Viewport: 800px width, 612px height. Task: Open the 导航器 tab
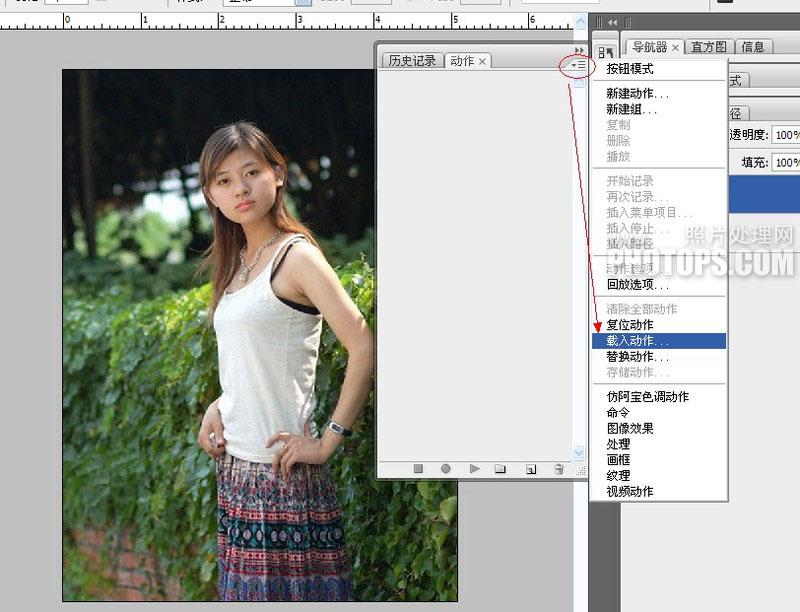click(649, 47)
